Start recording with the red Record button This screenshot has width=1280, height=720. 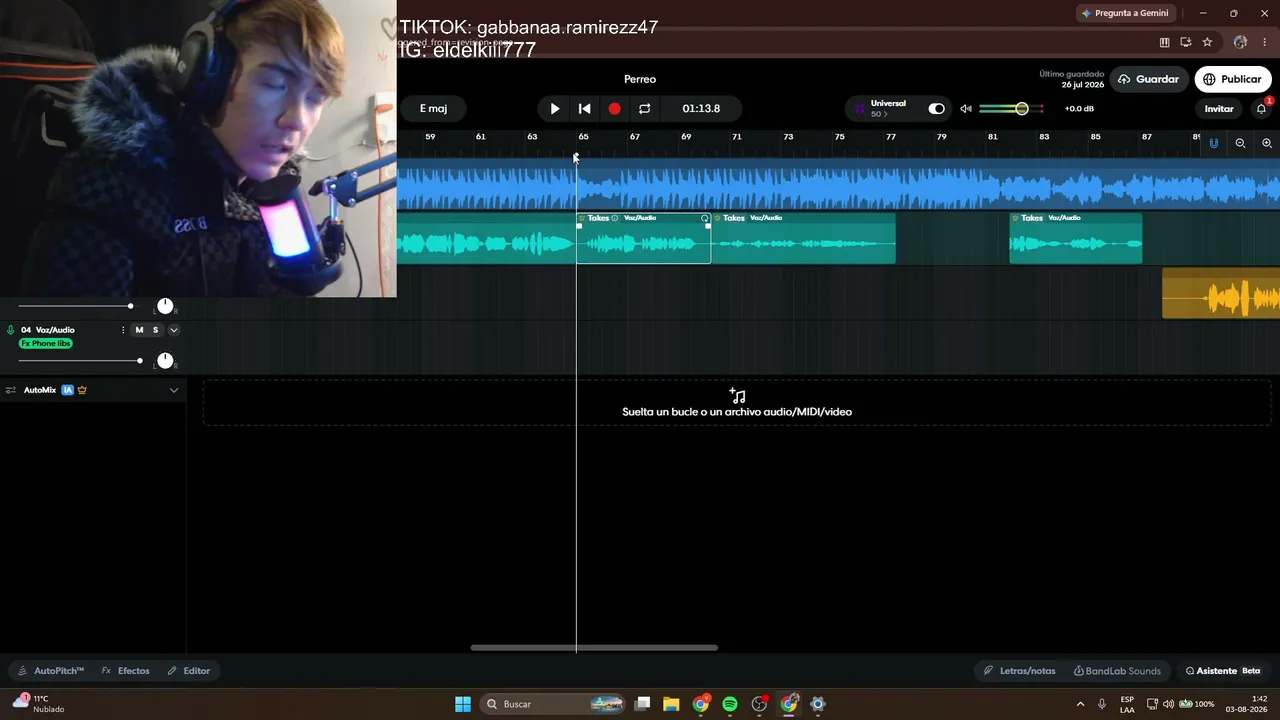[x=615, y=109]
